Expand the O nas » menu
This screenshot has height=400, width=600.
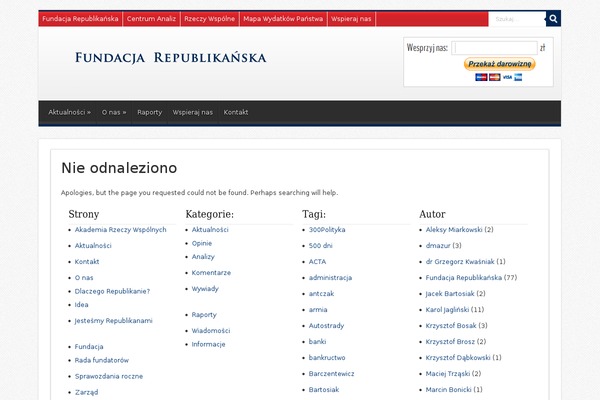tap(114, 112)
